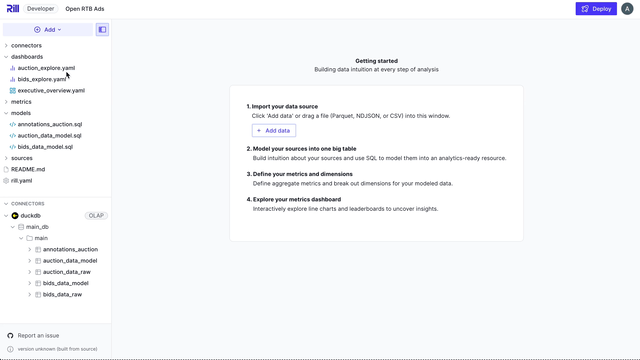640x360 pixels.
Task: Click the rill.yaml settings icon
Action: click(6, 180)
